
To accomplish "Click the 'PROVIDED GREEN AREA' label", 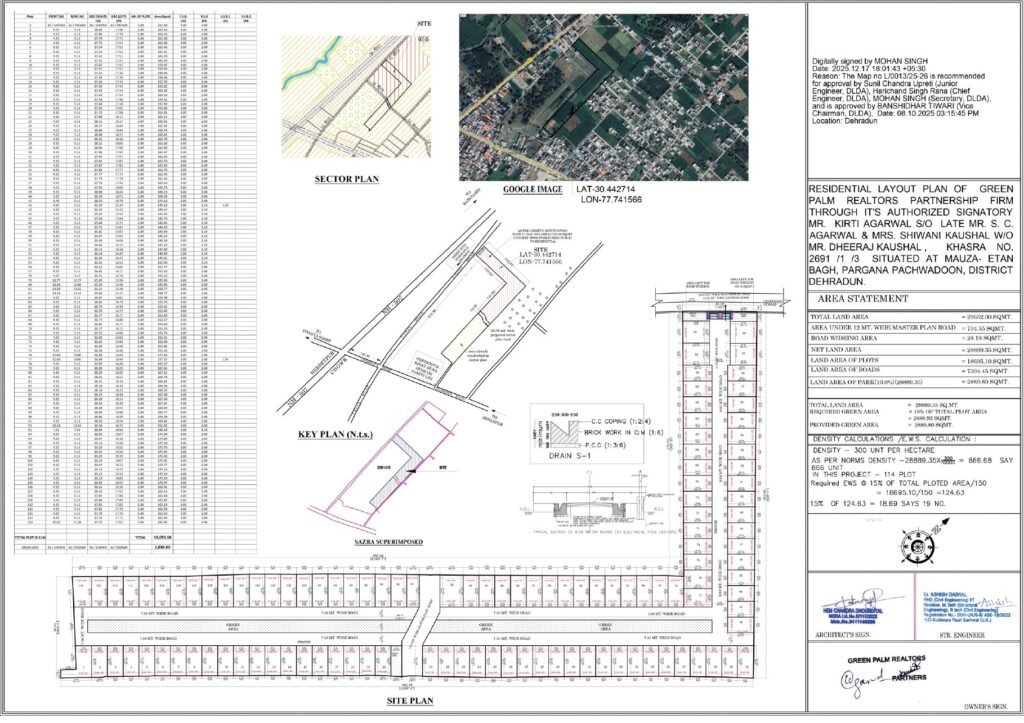I will pos(842,425).
